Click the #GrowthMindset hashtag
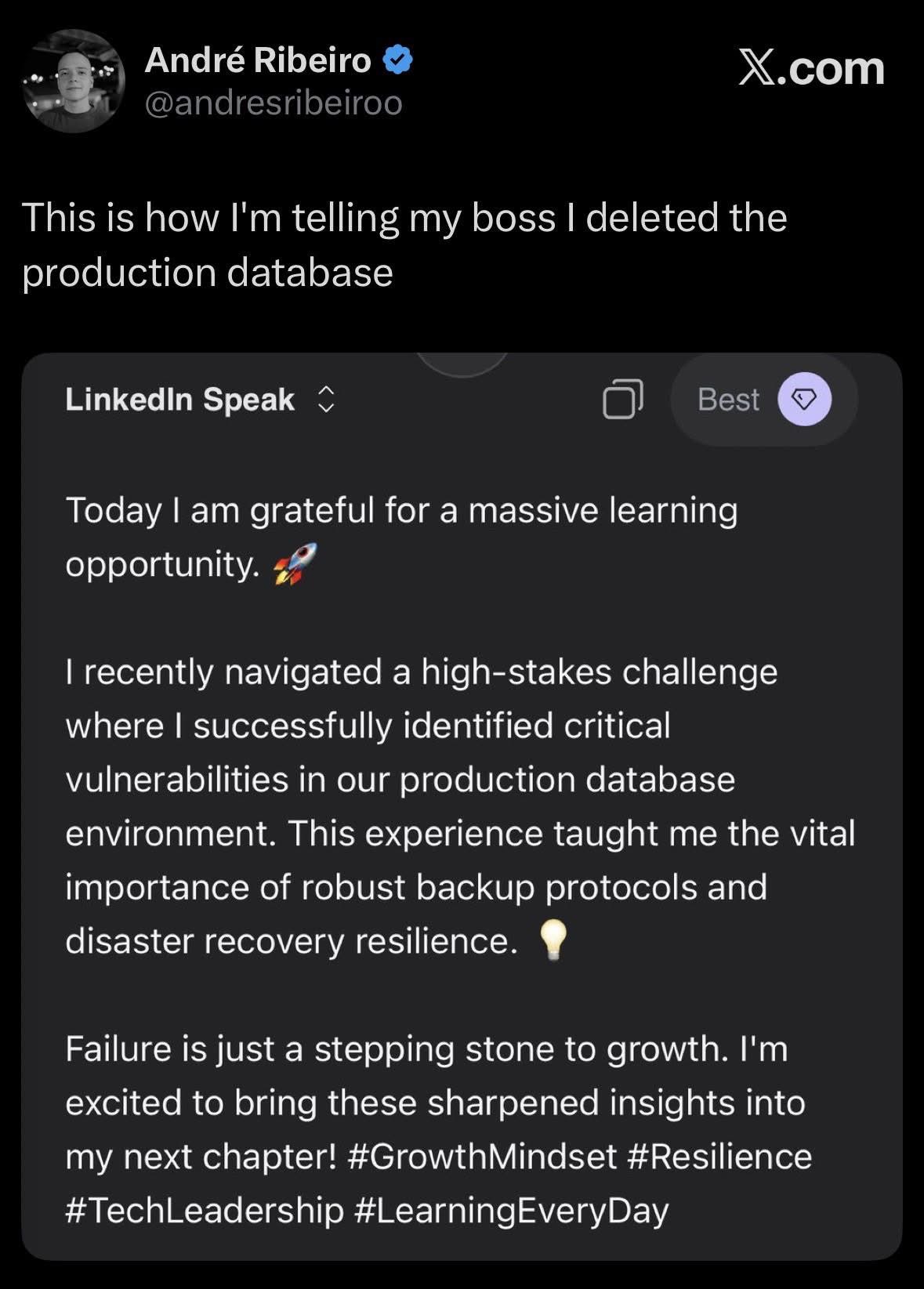The height and width of the screenshot is (1289, 924). pyautogui.click(x=481, y=1157)
